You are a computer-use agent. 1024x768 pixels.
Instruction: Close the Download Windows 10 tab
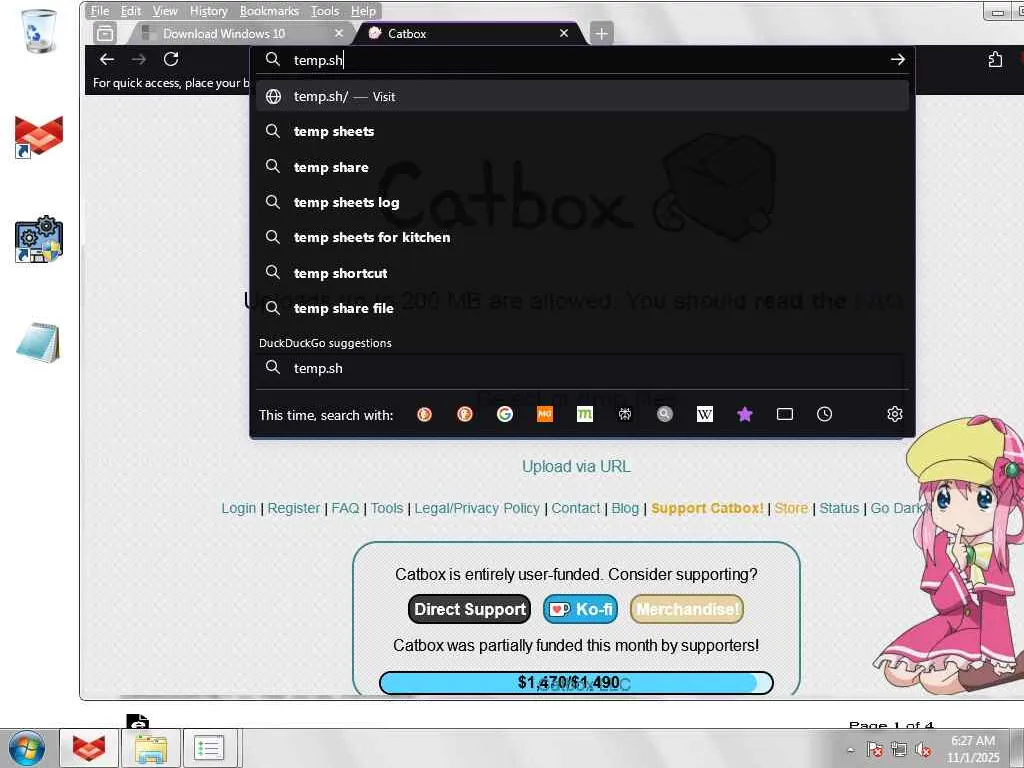click(338, 33)
